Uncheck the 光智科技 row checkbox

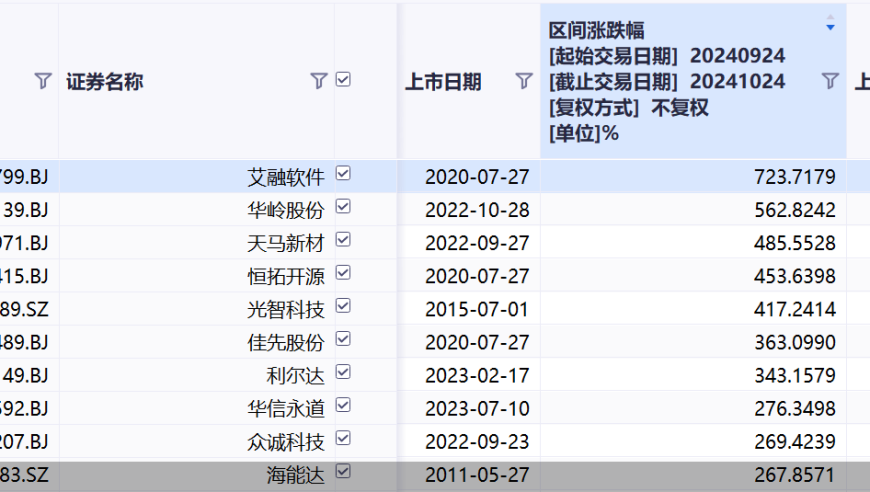pos(343,306)
